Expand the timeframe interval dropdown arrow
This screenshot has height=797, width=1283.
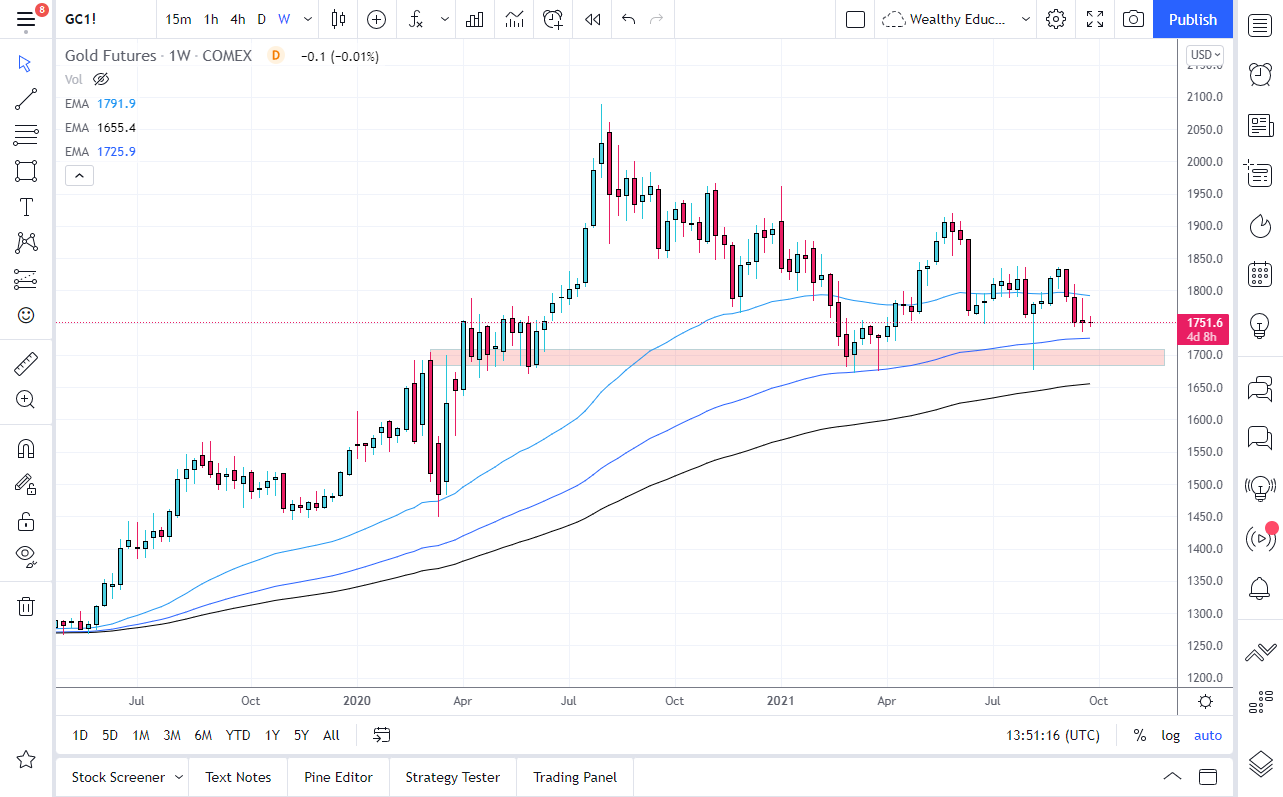[x=307, y=19]
